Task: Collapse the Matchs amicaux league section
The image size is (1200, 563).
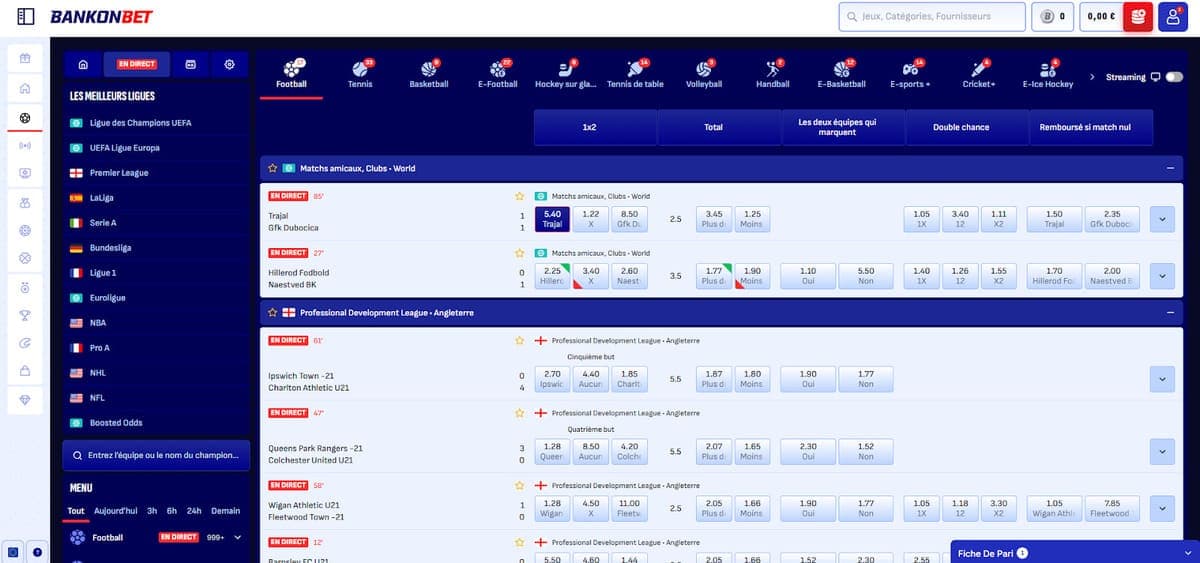Action: (1169, 168)
